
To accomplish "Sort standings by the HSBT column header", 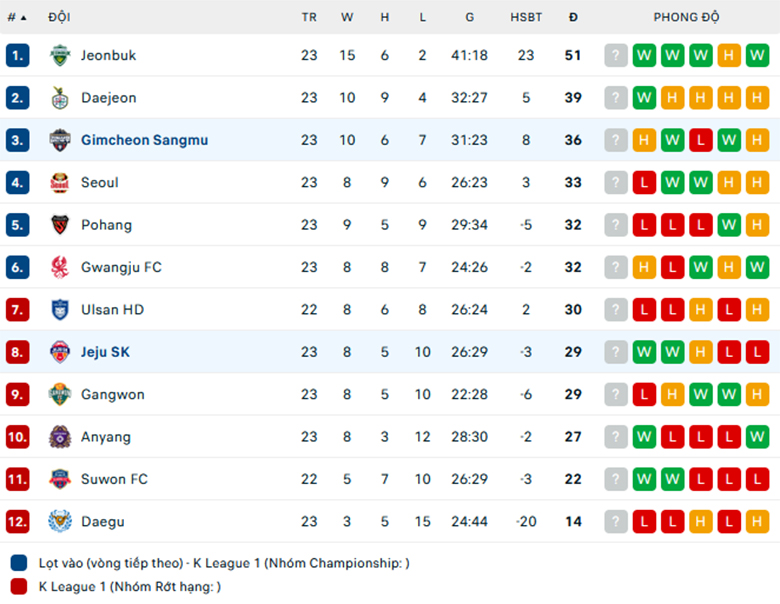I will [526, 17].
